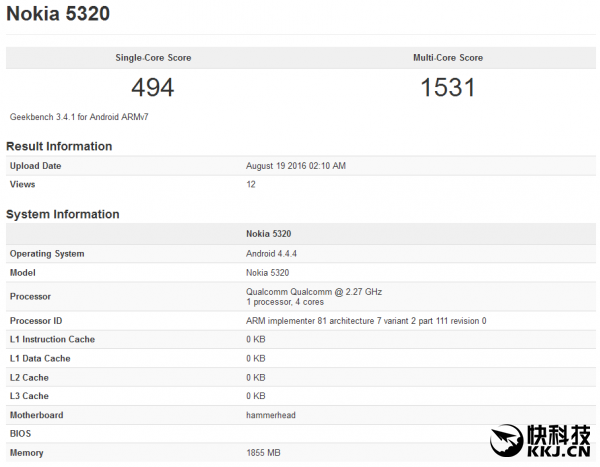Select the Android 4.4.4 operating system value

click(x=274, y=254)
